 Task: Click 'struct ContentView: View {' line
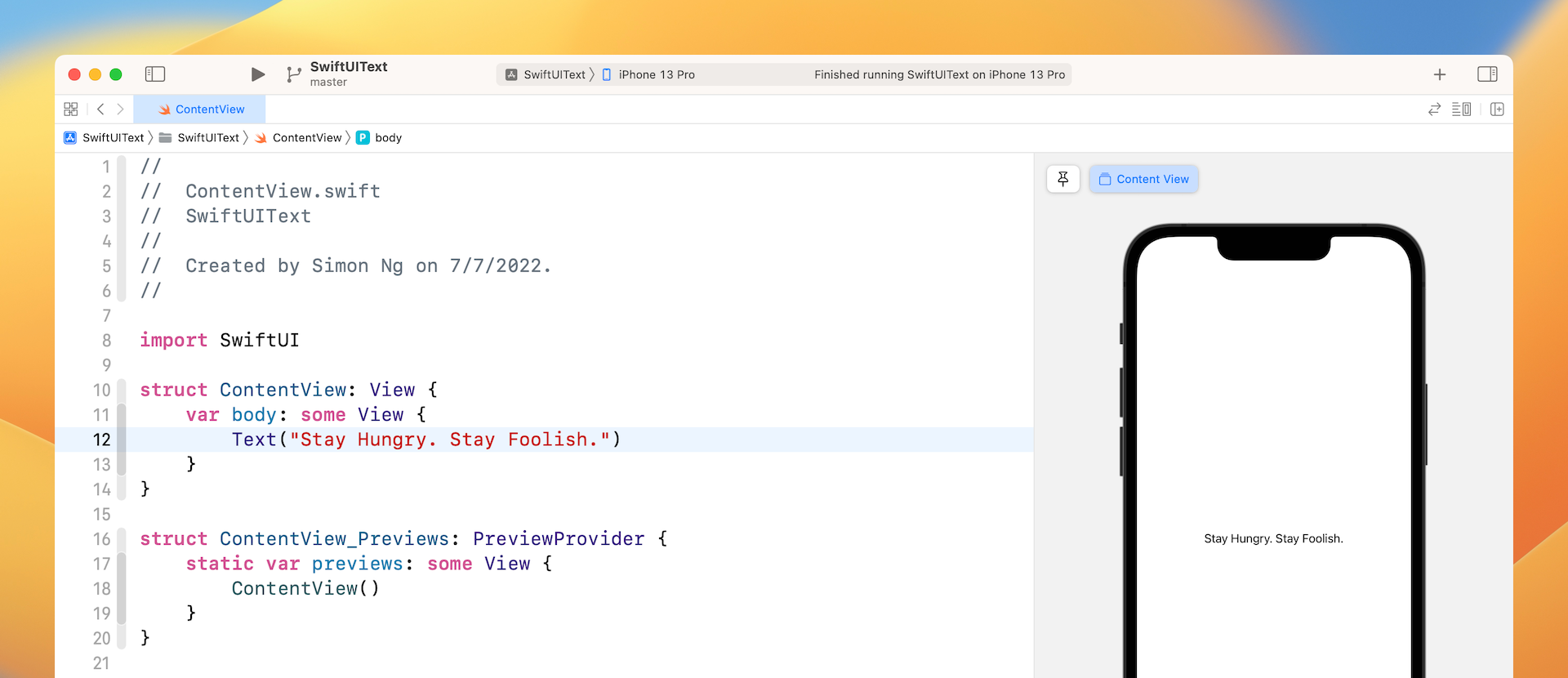(289, 390)
